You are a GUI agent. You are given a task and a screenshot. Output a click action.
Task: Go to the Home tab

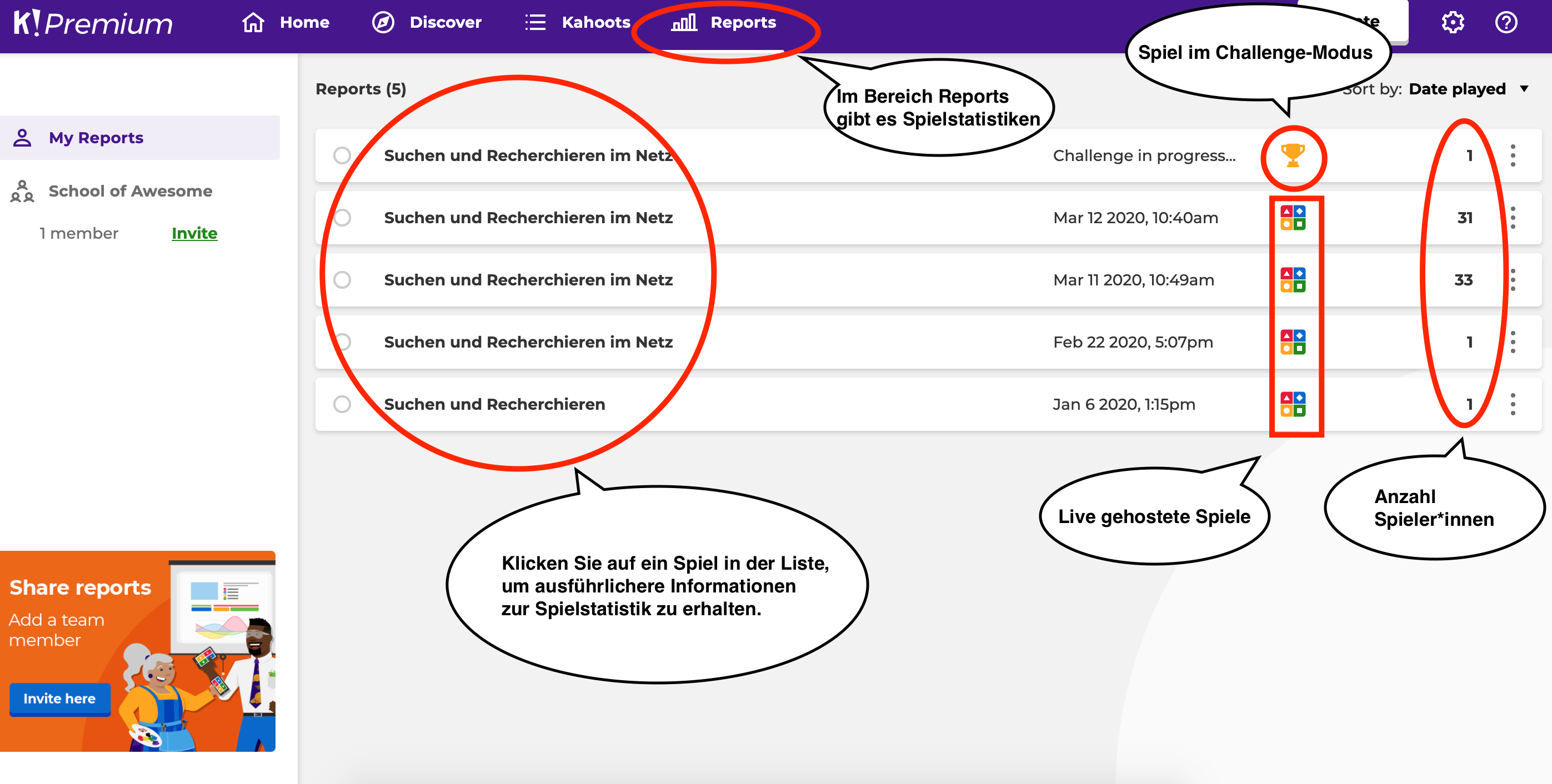point(286,22)
